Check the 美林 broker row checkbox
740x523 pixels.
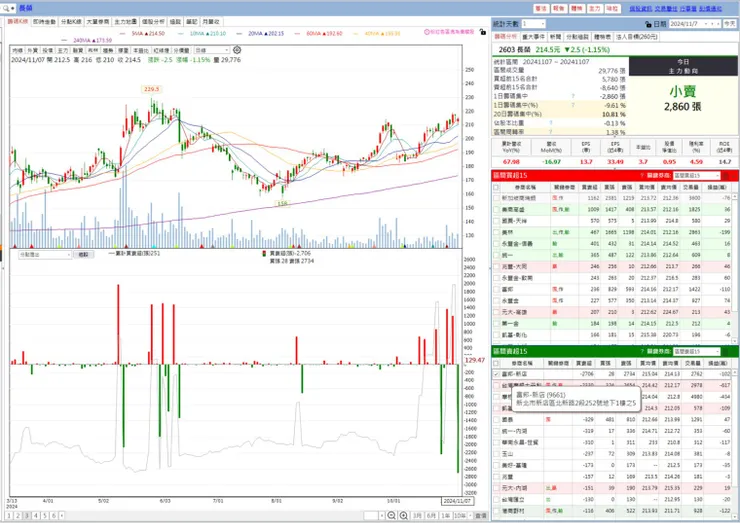(496, 232)
